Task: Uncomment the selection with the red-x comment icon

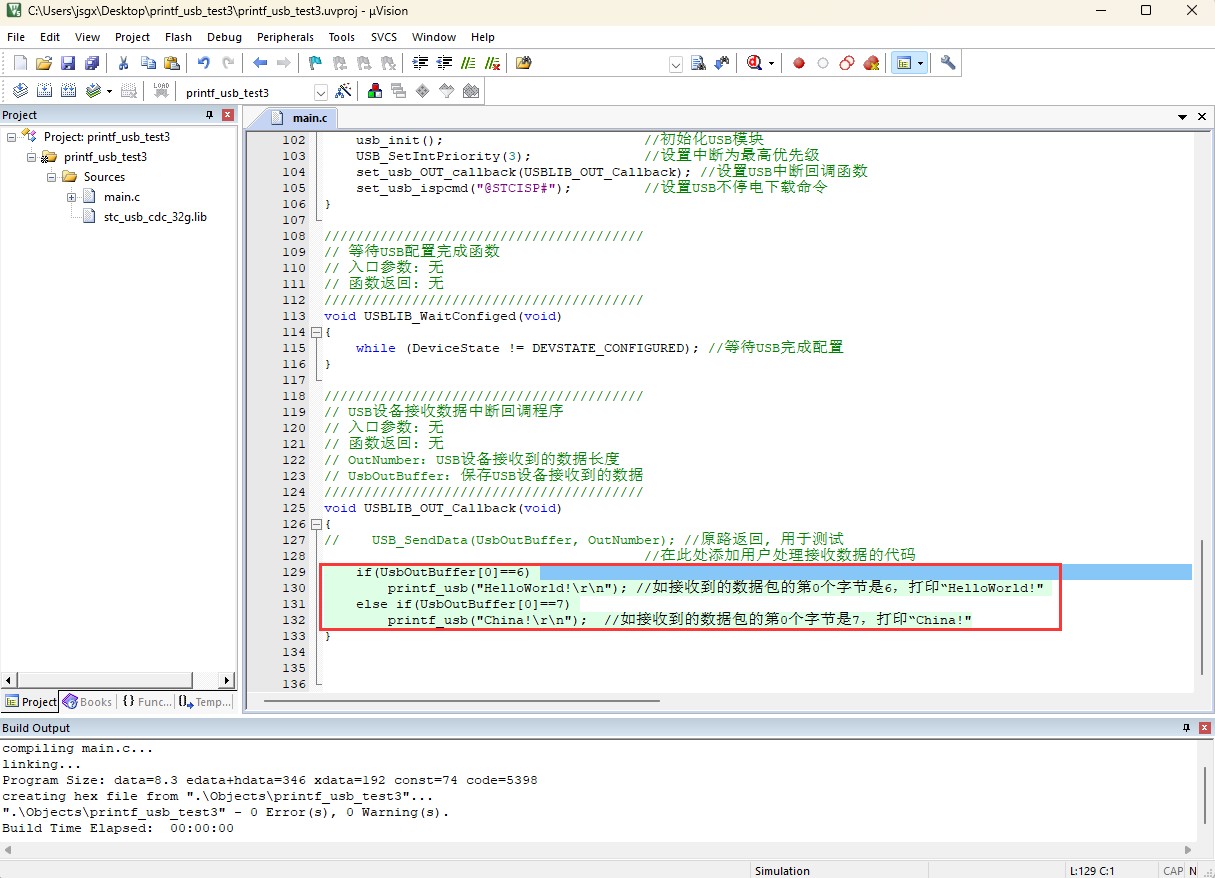Action: [x=493, y=63]
